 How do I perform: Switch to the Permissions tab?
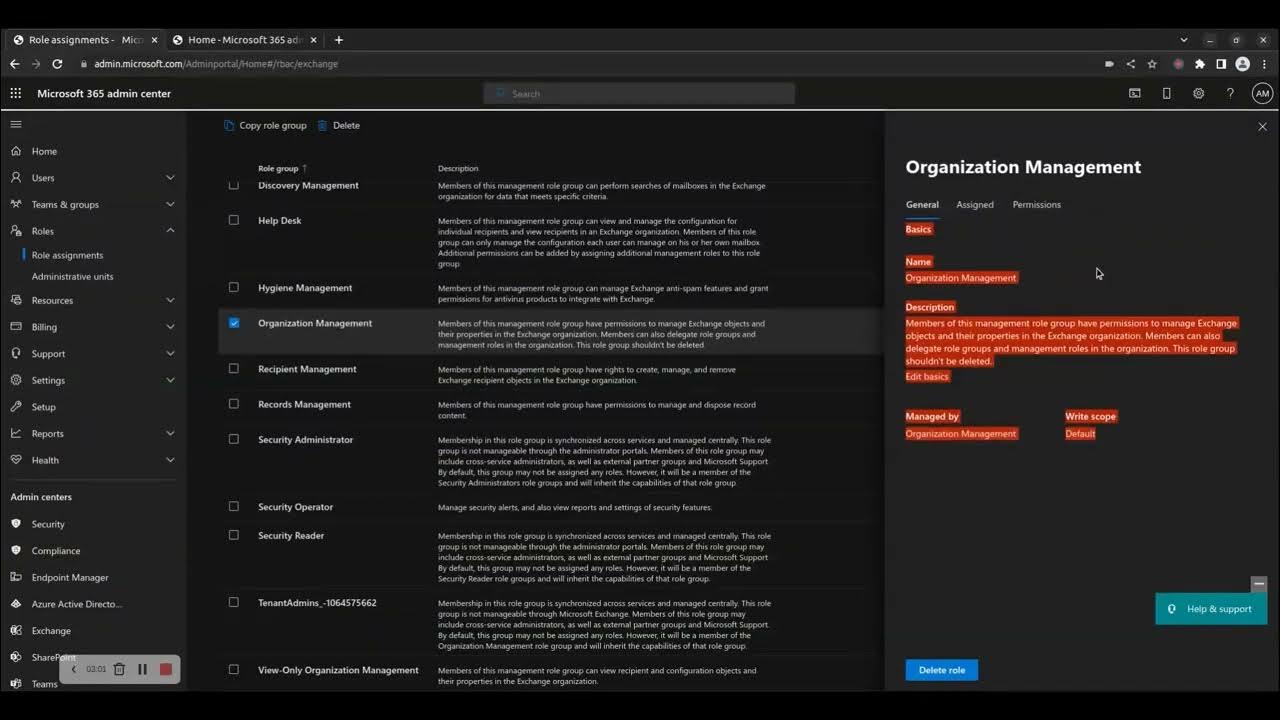1036,204
